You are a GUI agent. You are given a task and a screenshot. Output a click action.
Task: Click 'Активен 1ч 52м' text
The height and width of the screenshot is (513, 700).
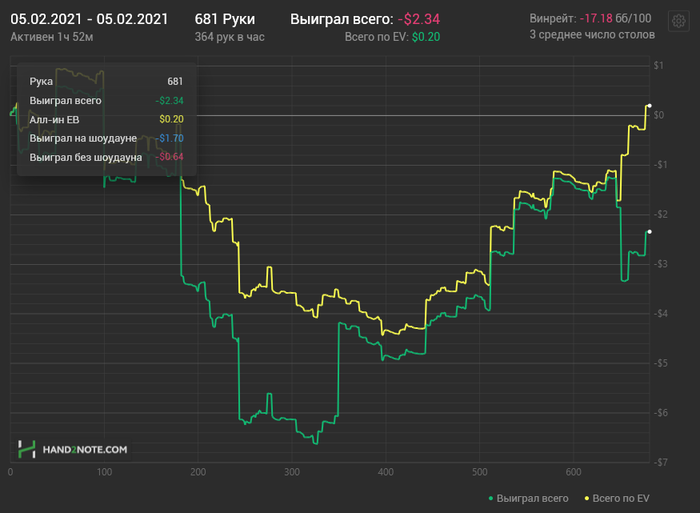click(52, 37)
